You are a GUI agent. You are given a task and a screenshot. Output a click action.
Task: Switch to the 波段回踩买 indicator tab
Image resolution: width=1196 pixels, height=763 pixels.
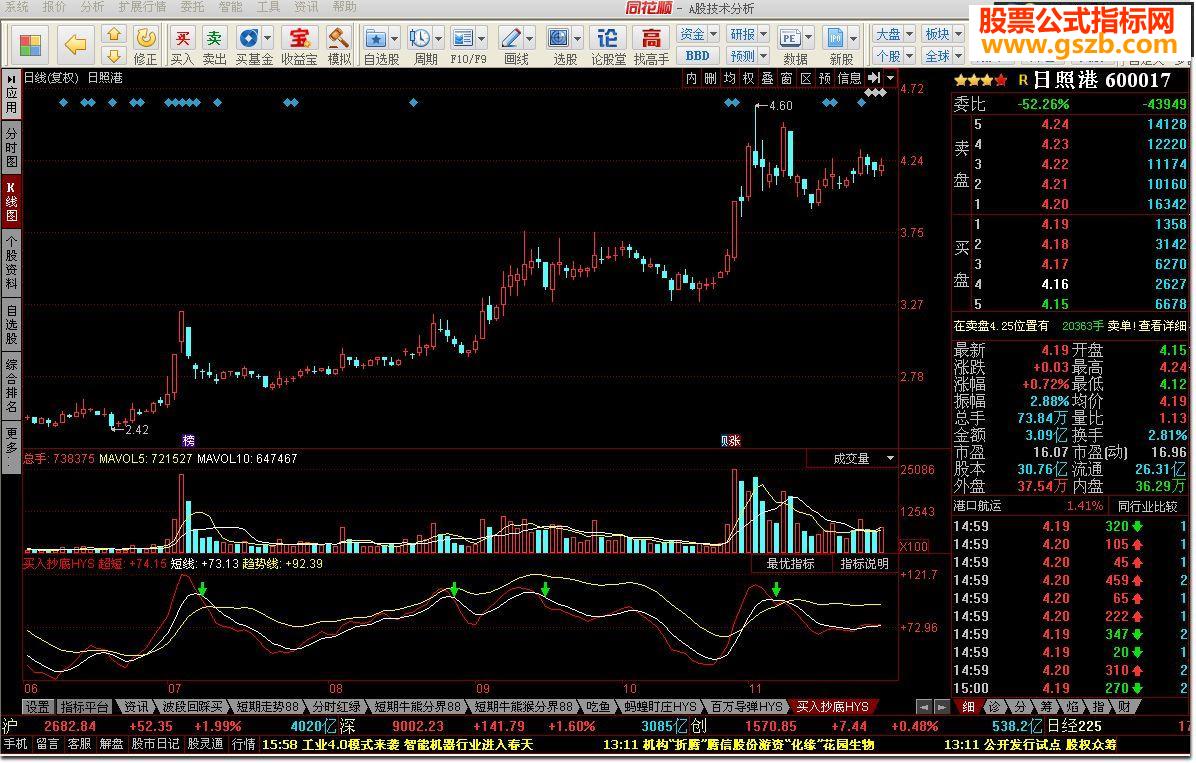(192, 707)
